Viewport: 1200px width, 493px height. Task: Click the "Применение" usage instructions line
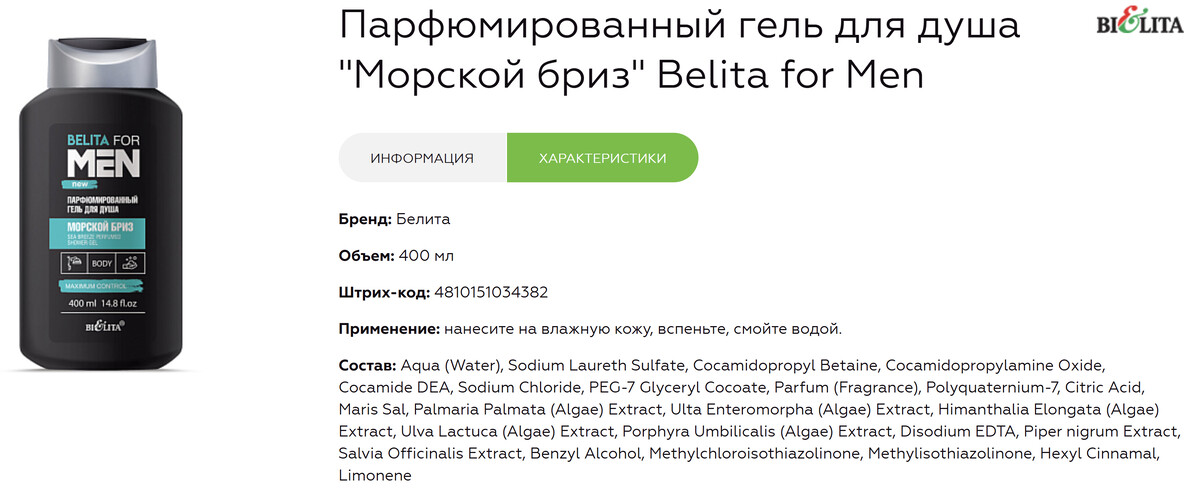point(590,329)
